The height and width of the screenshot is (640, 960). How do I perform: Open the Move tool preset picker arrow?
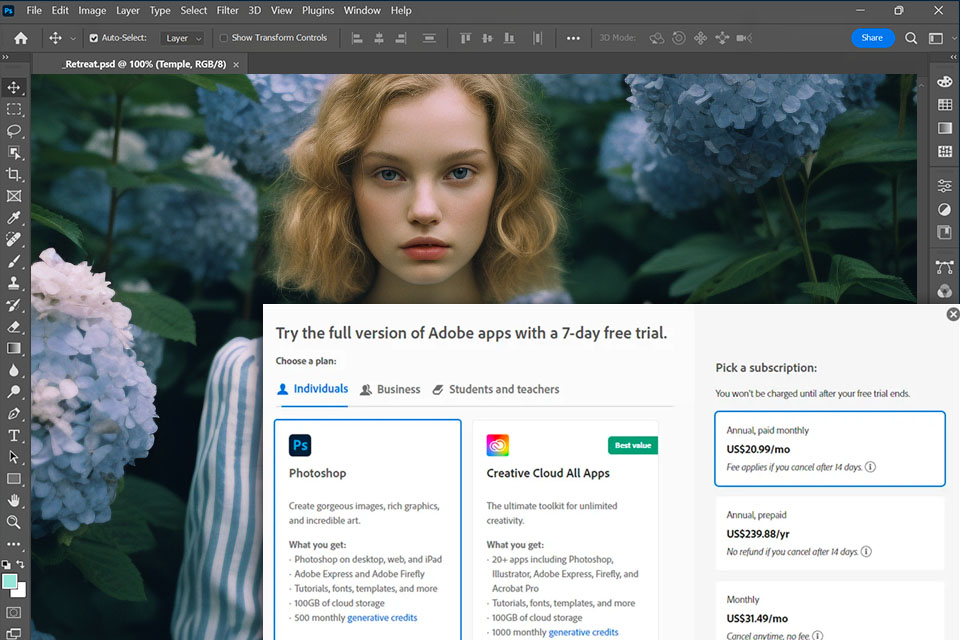(x=73, y=38)
